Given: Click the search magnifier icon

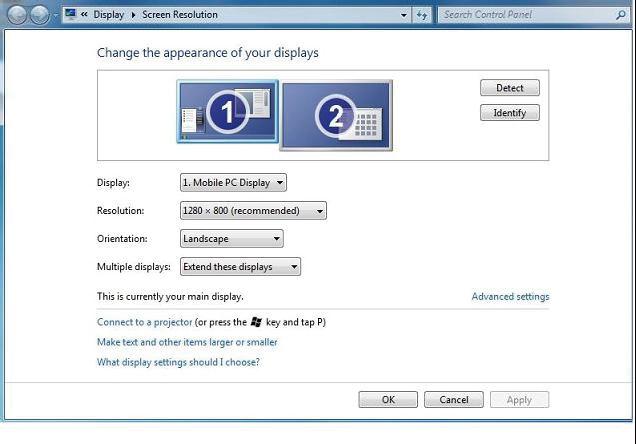Looking at the screenshot, I should [621, 15].
